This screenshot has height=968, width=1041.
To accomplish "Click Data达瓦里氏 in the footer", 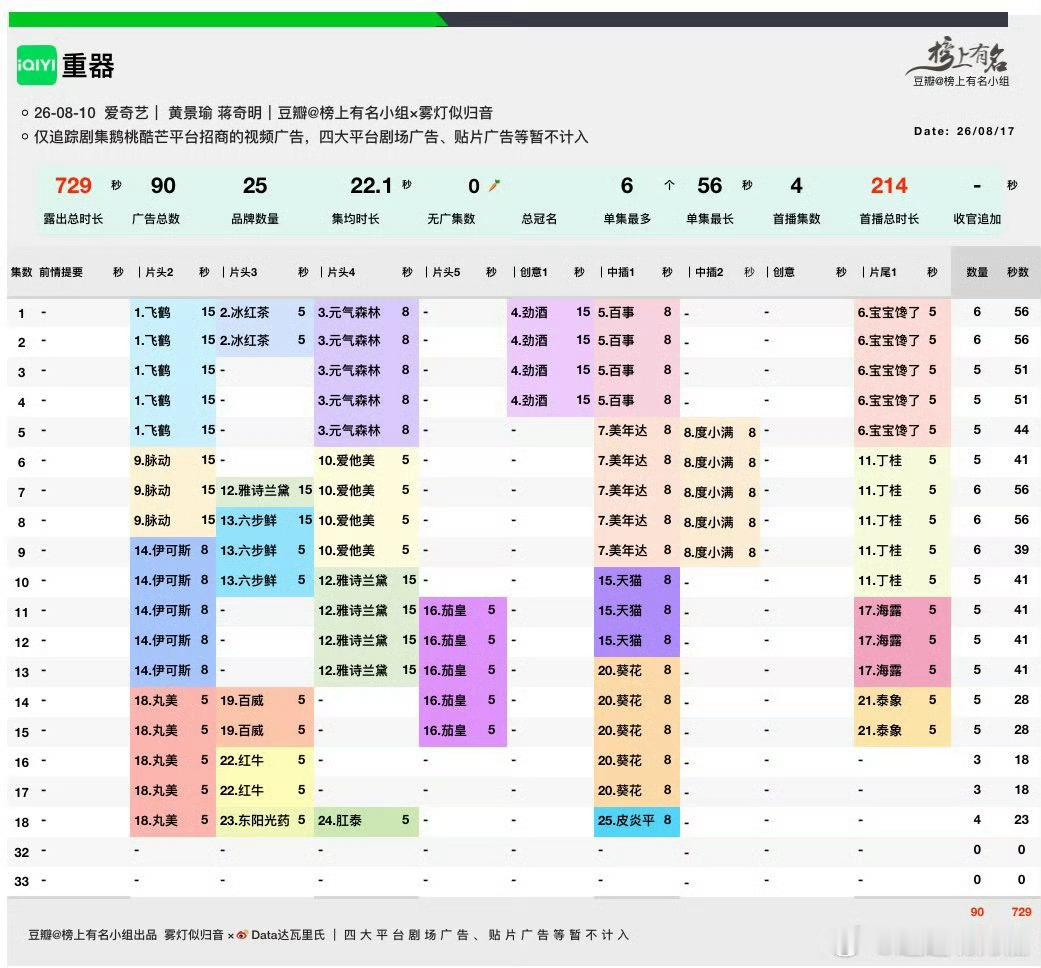I will 288,935.
